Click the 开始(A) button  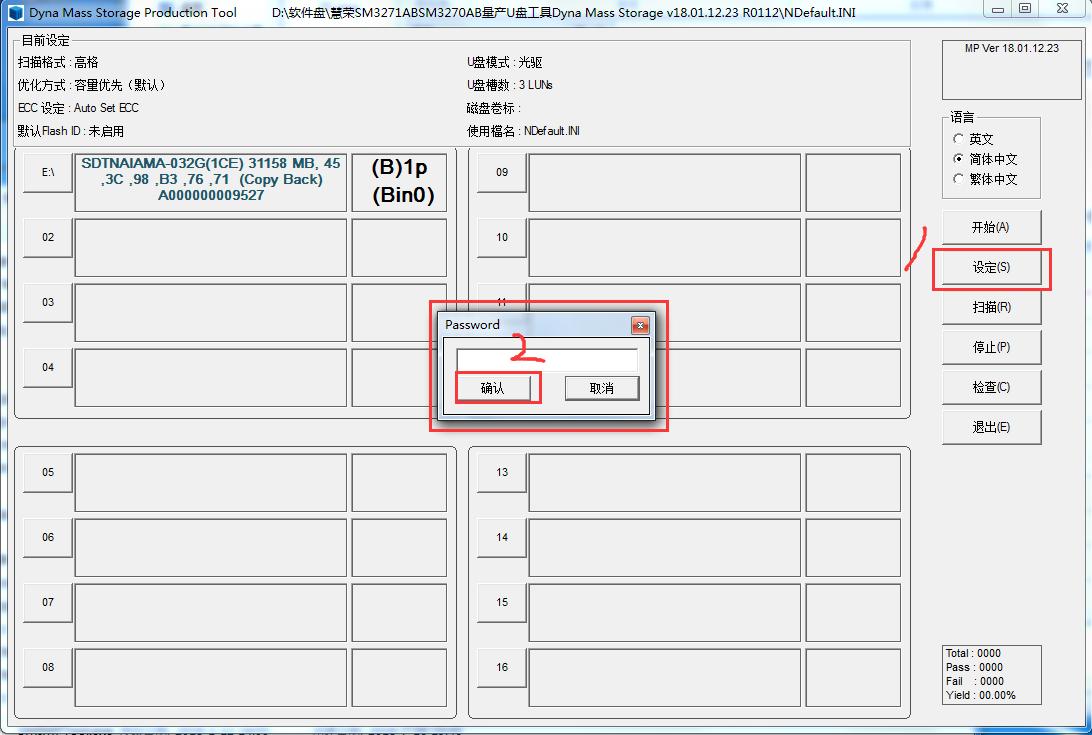coord(991,227)
